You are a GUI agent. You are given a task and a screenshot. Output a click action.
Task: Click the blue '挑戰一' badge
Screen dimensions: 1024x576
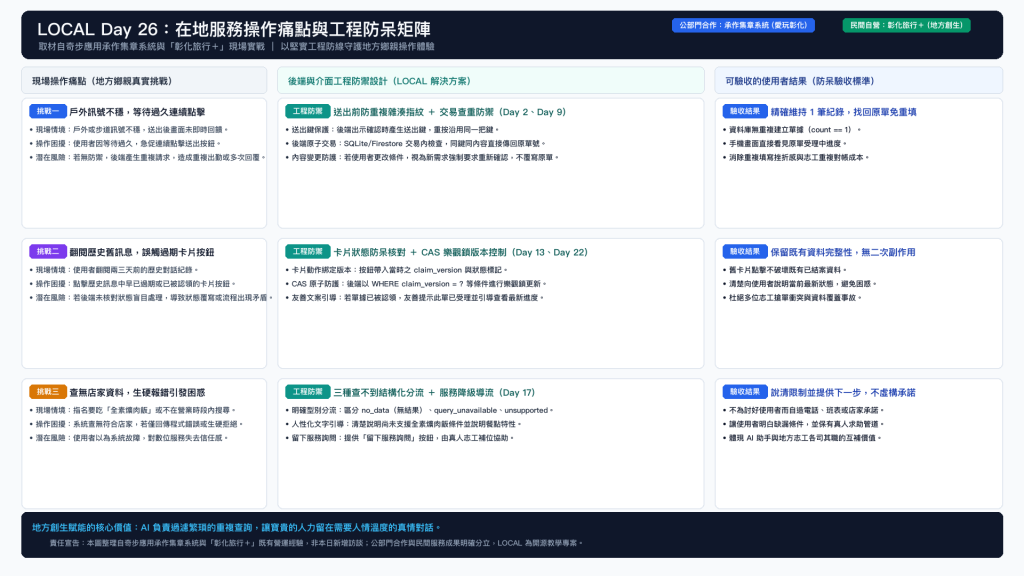[x=48, y=111]
